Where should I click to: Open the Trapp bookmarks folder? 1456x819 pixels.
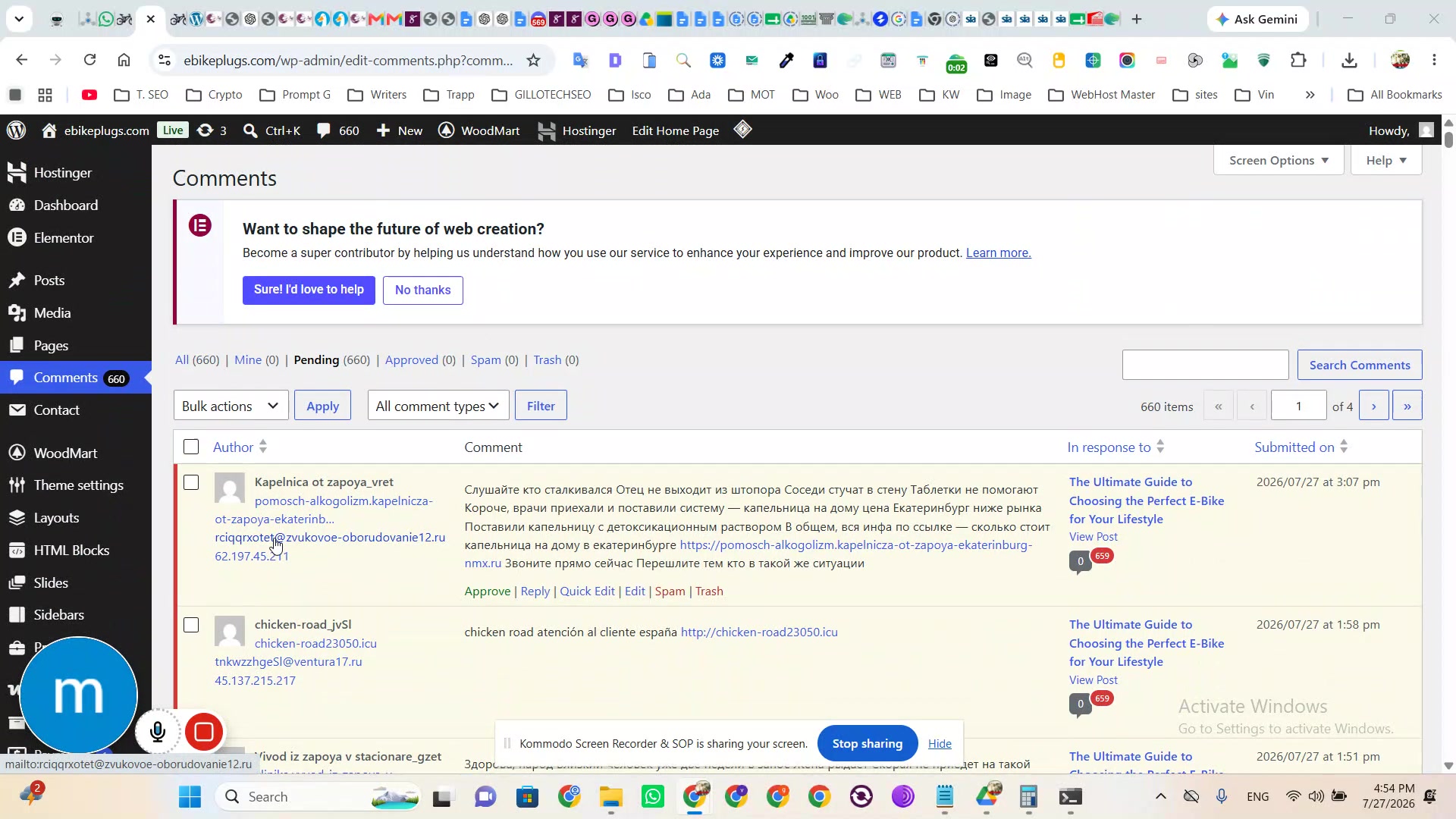point(449,95)
